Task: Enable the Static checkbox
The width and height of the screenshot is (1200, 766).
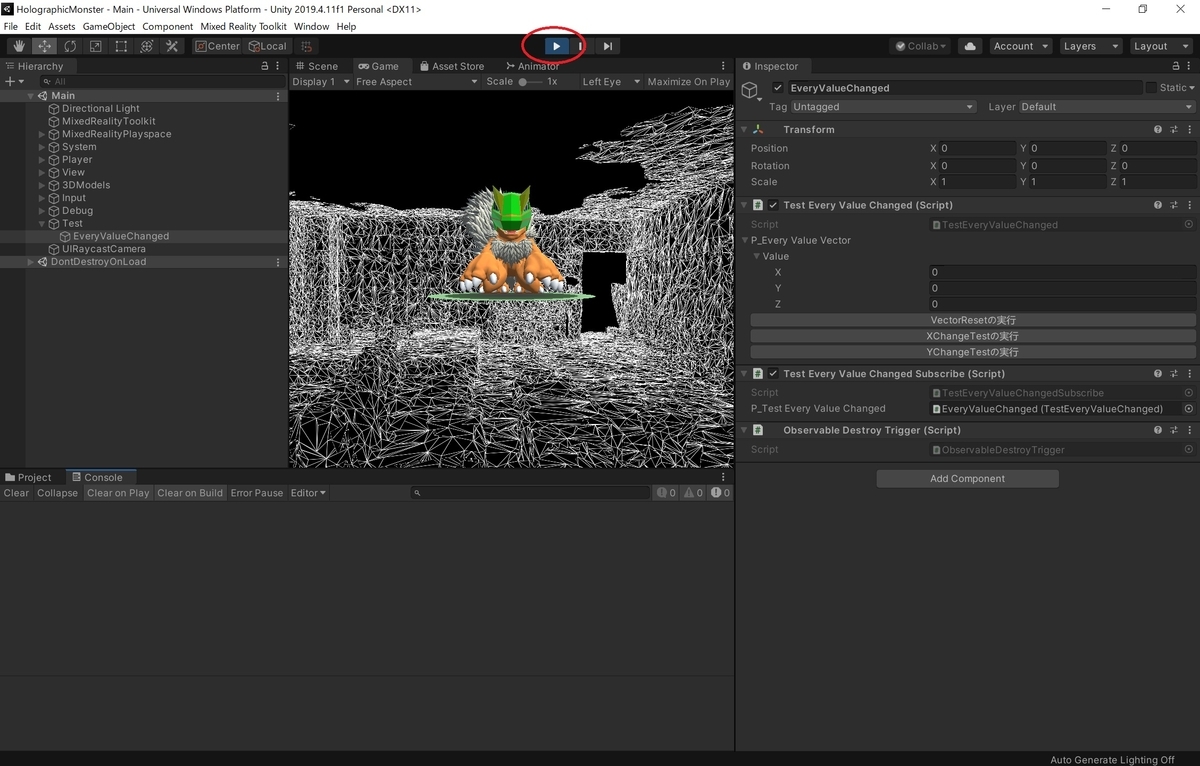Action: point(1151,88)
